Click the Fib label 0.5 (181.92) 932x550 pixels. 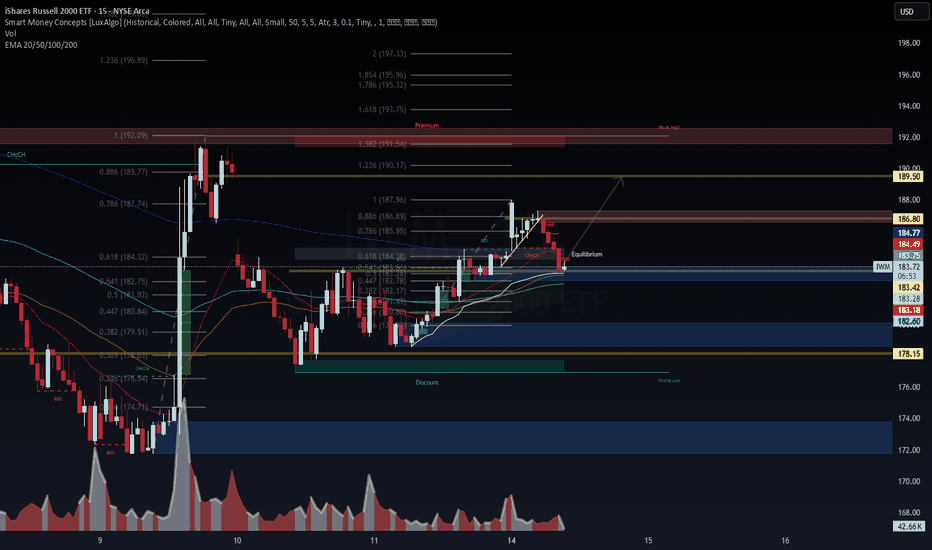[x=127, y=295]
